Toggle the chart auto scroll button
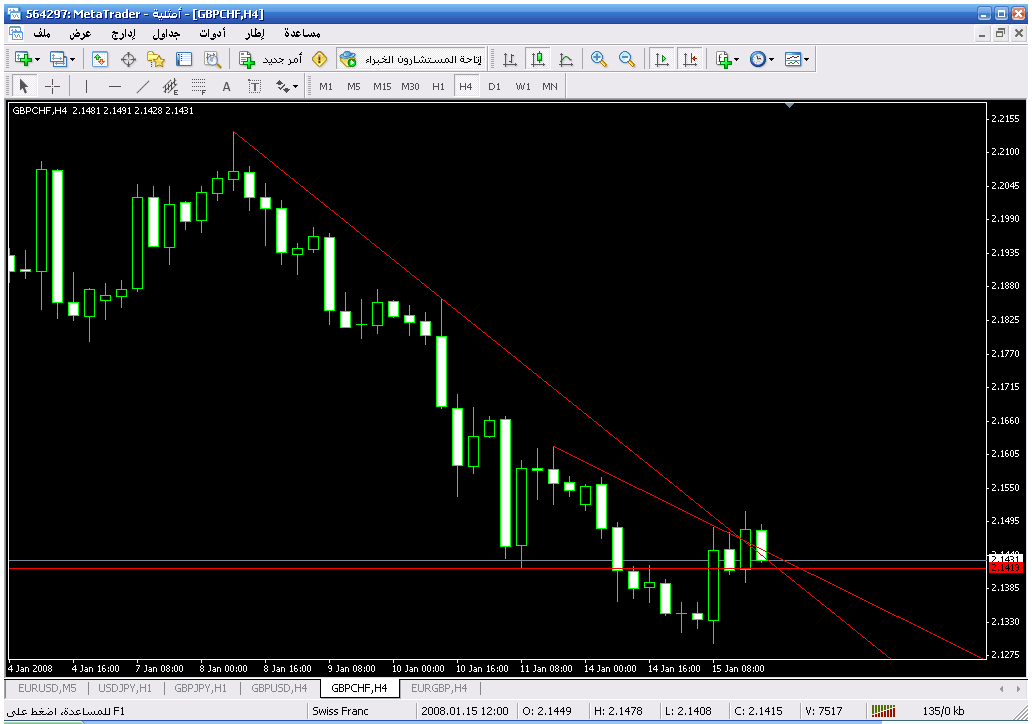 pyautogui.click(x=661, y=59)
